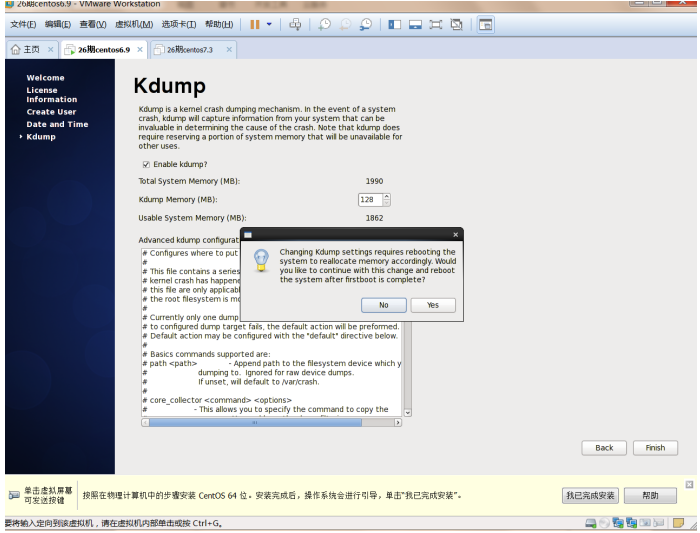Open the snapshot manager wrench-clock icon
Viewport: 700px width, 533px height.
[366, 25]
